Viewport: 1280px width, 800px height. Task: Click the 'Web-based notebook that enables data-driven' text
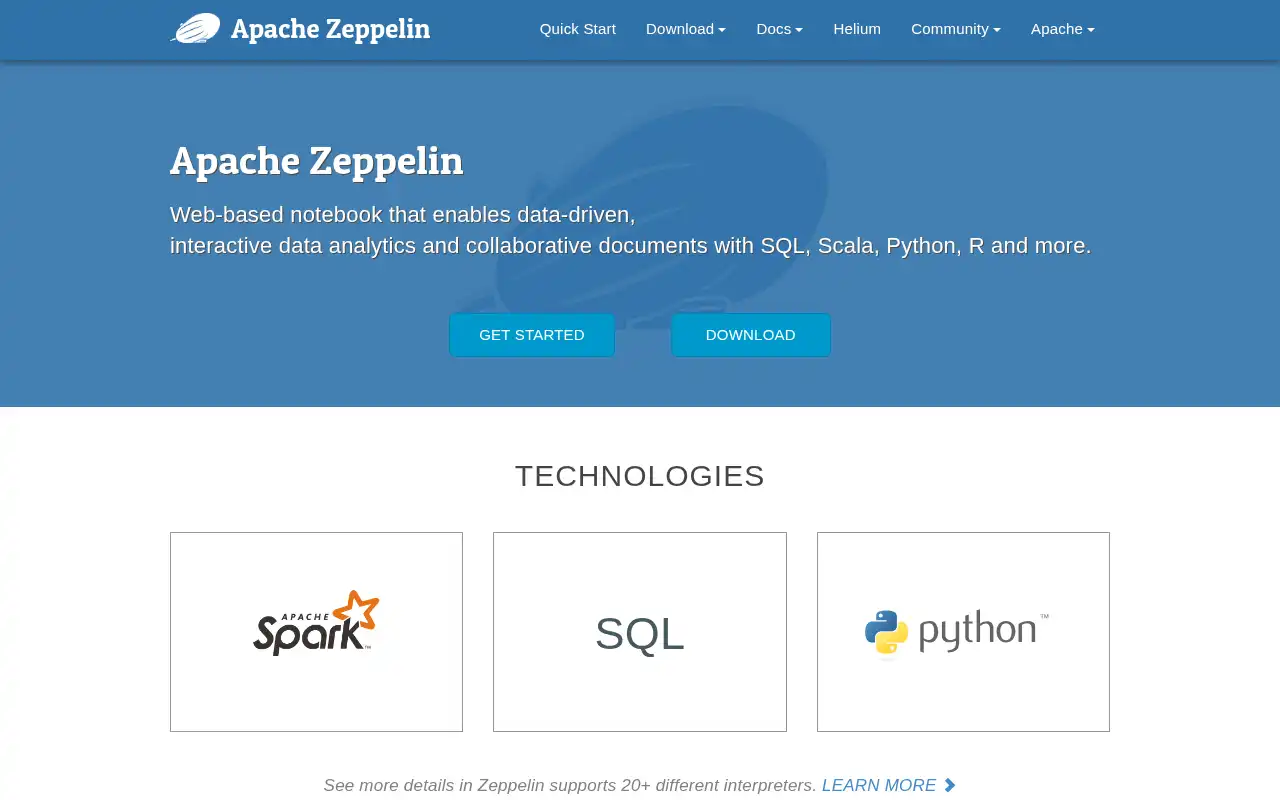coord(403,215)
